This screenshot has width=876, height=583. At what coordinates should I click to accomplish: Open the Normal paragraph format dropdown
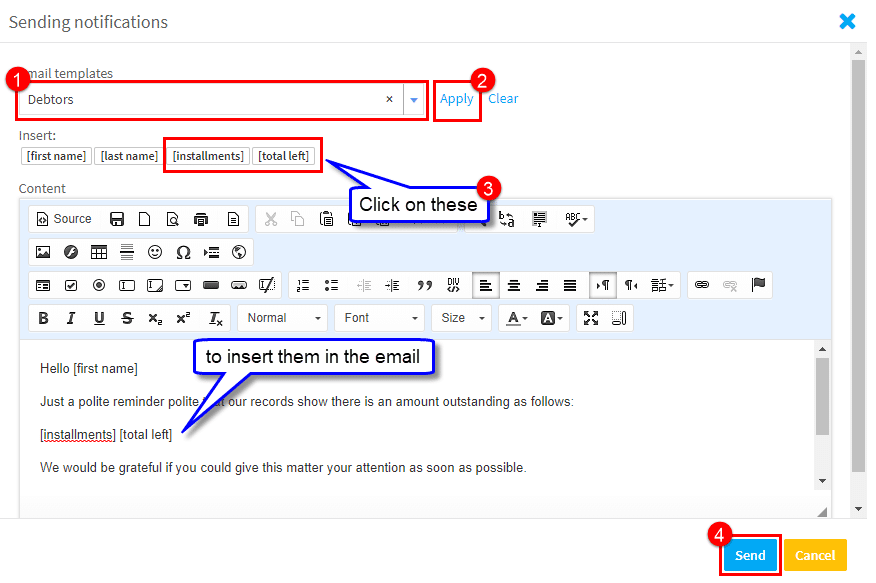(x=281, y=318)
